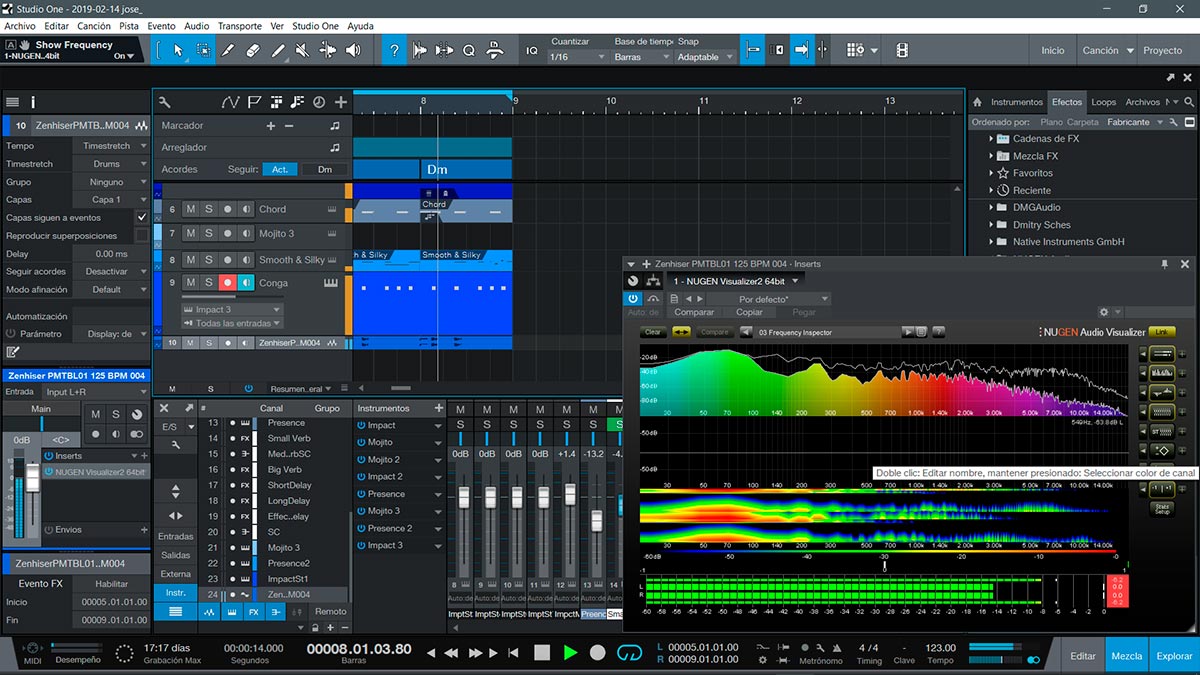Expand the Cadenas de FX folder
The image size is (1200, 675).
(992, 139)
